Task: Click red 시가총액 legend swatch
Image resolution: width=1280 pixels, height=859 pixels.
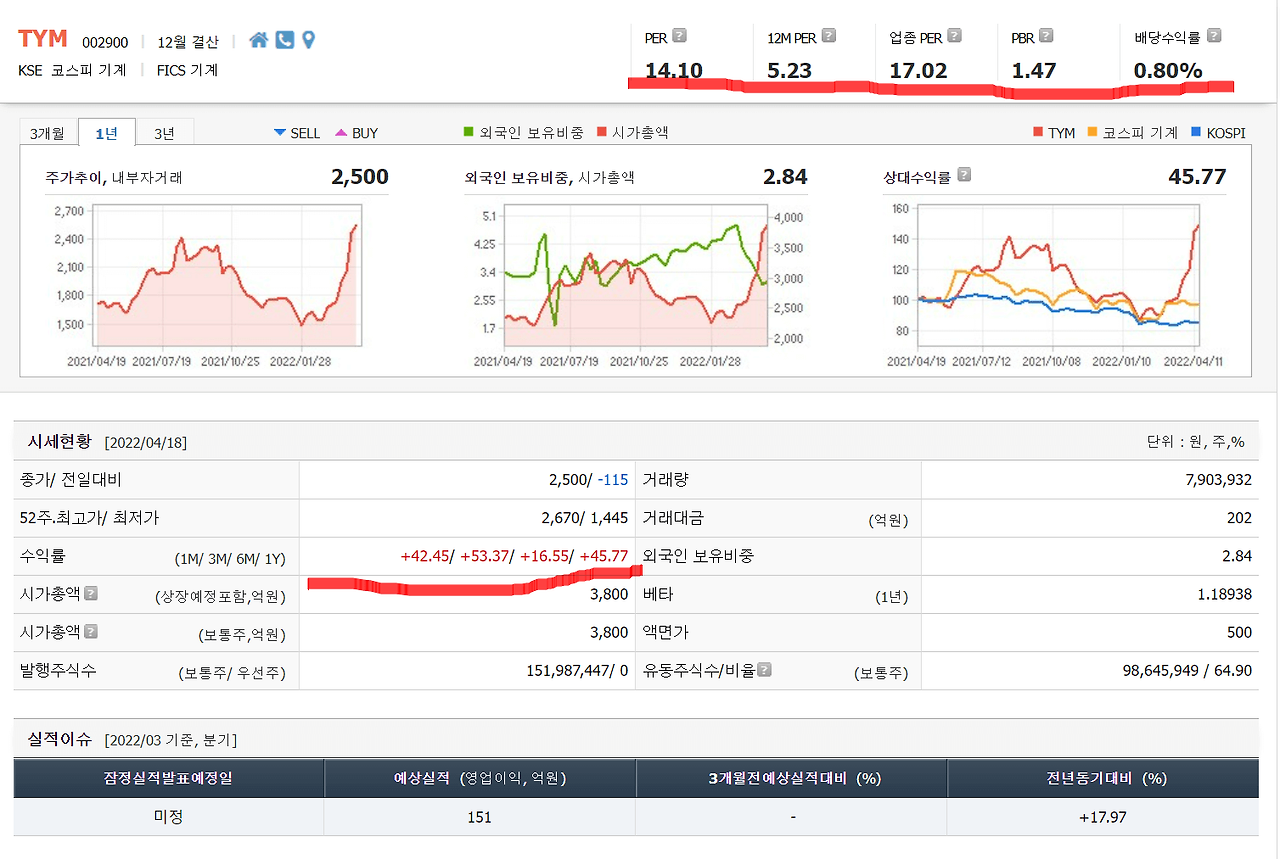Action: [x=602, y=132]
